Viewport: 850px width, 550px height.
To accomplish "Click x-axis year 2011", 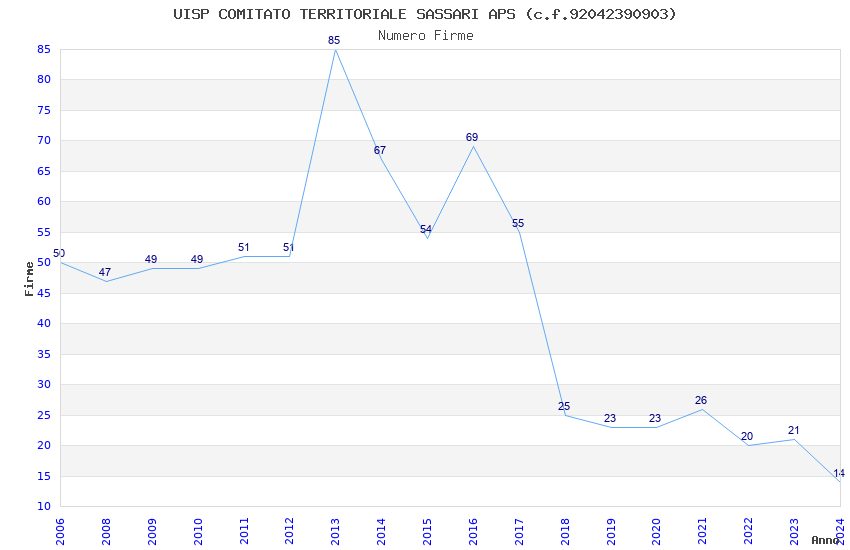I will point(243,531).
